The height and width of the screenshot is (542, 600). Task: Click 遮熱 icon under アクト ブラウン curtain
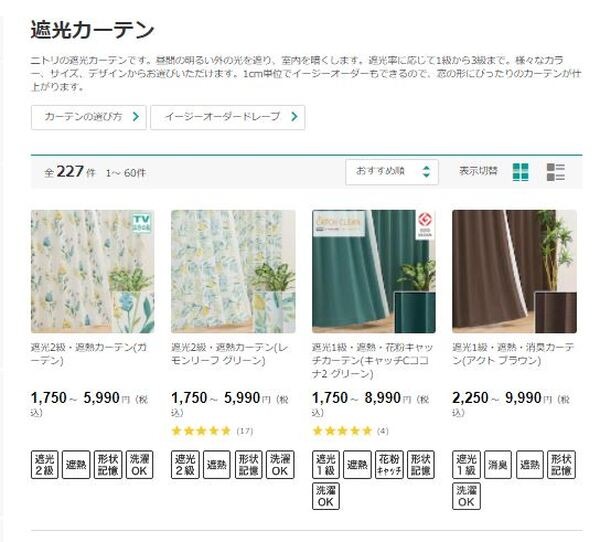(530, 465)
